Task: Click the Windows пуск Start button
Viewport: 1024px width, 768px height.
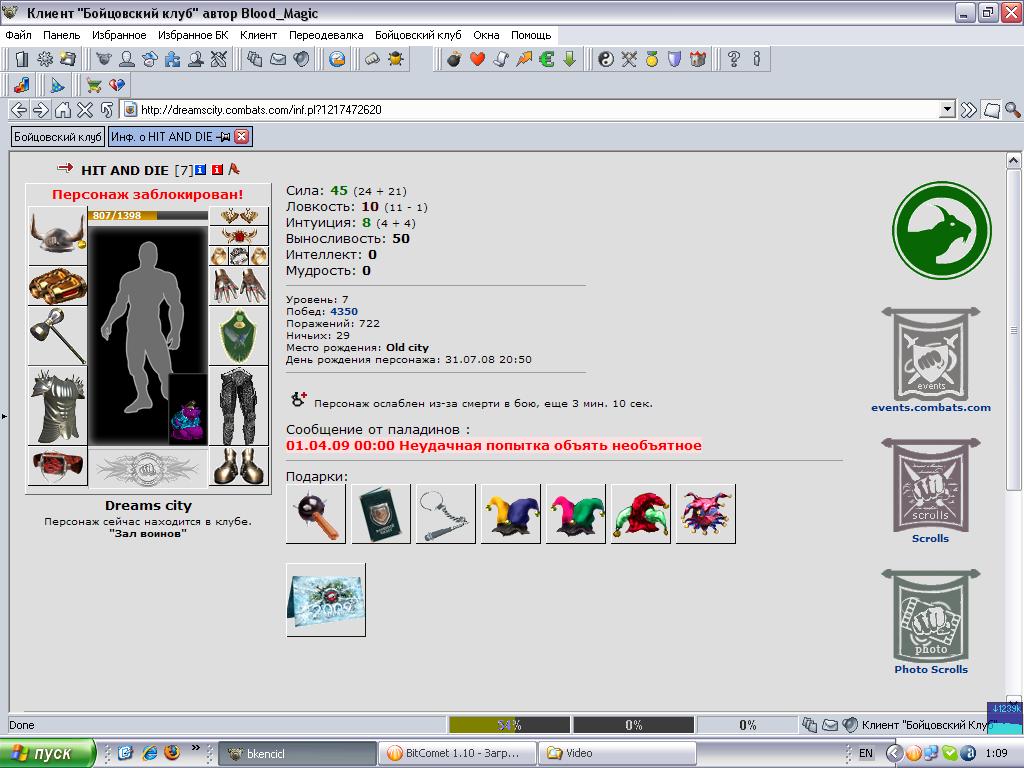Action: tap(46, 753)
